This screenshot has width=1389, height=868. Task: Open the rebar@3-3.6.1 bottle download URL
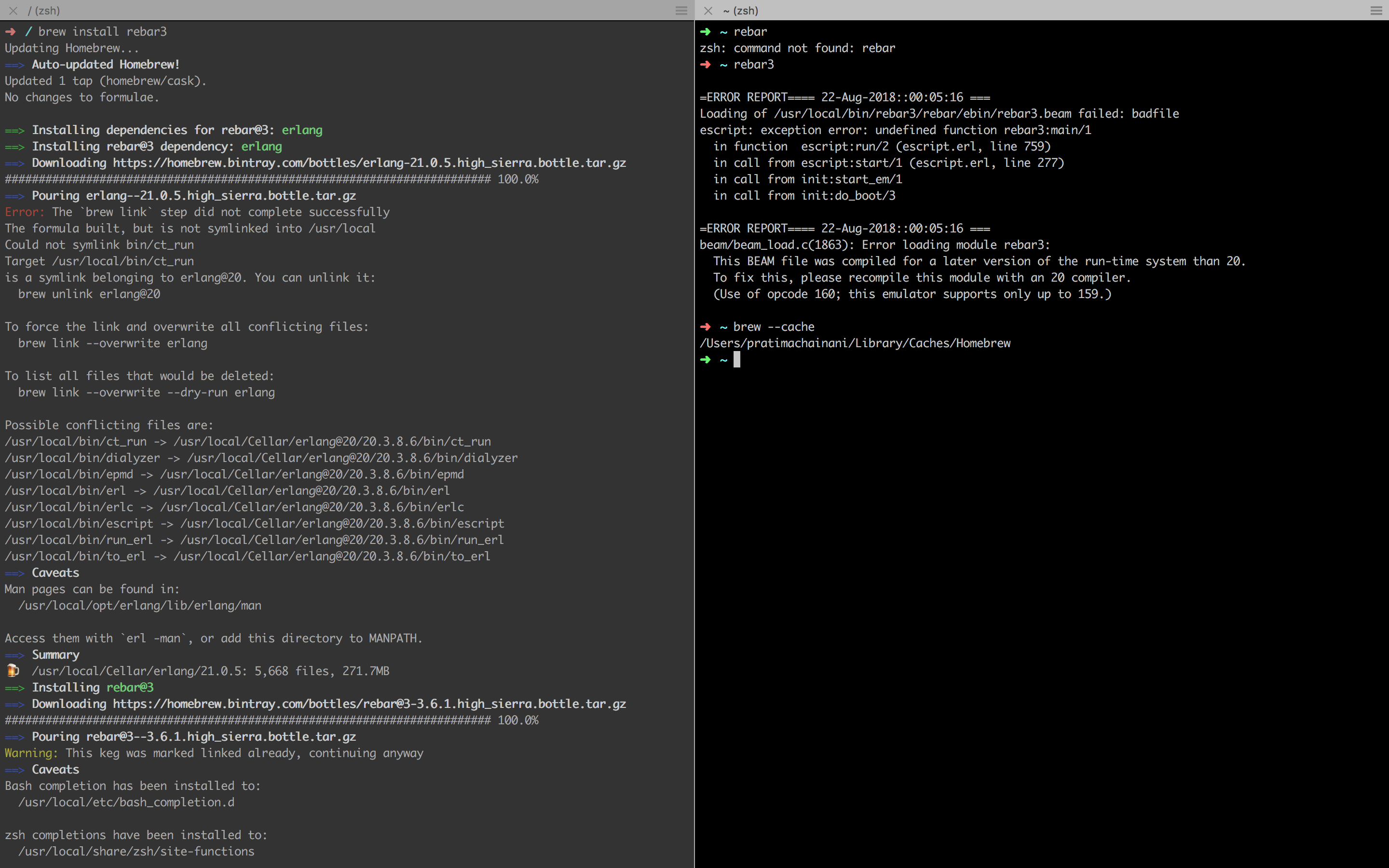tap(369, 704)
